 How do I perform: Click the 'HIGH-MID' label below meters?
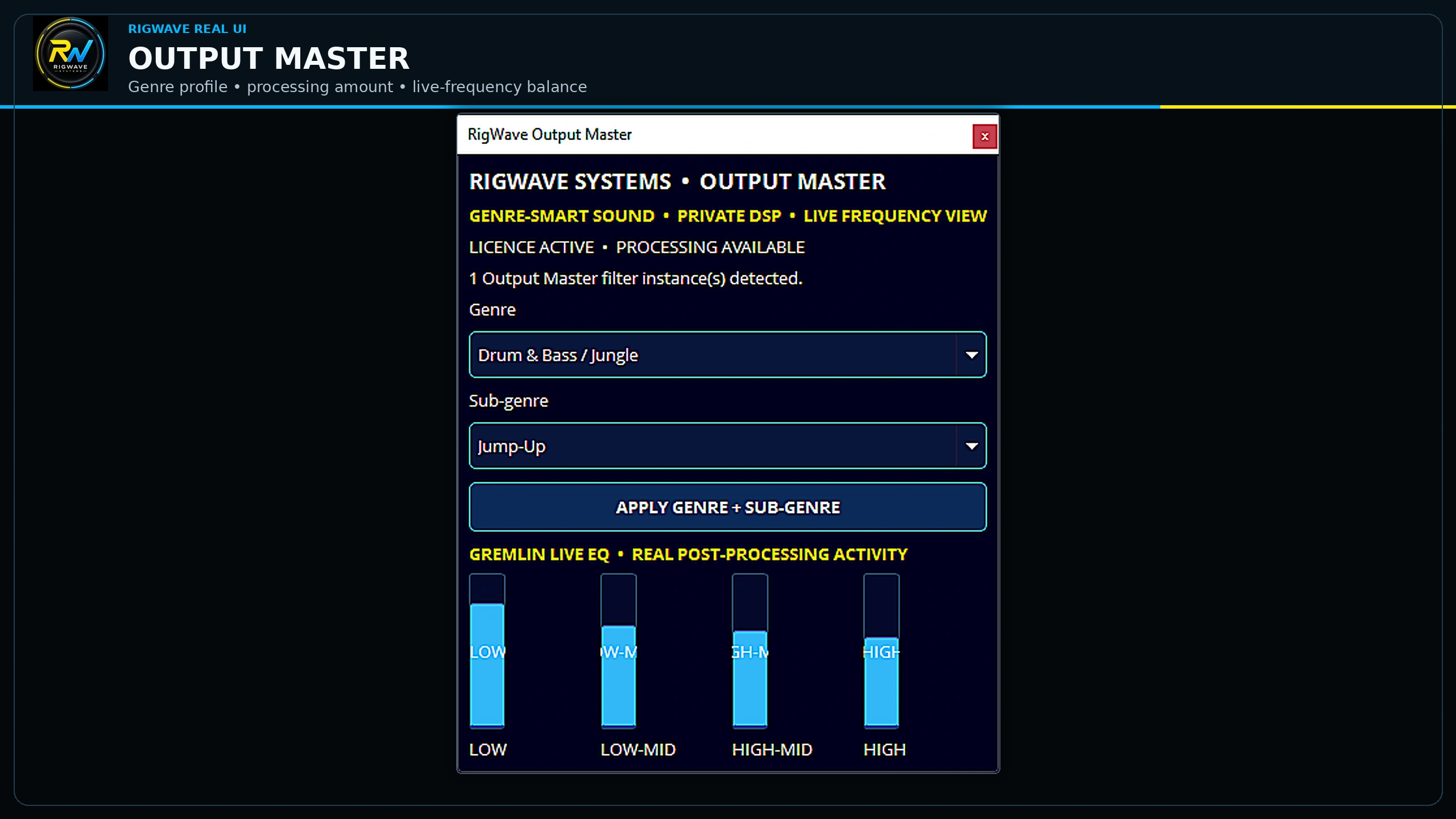coord(772,750)
